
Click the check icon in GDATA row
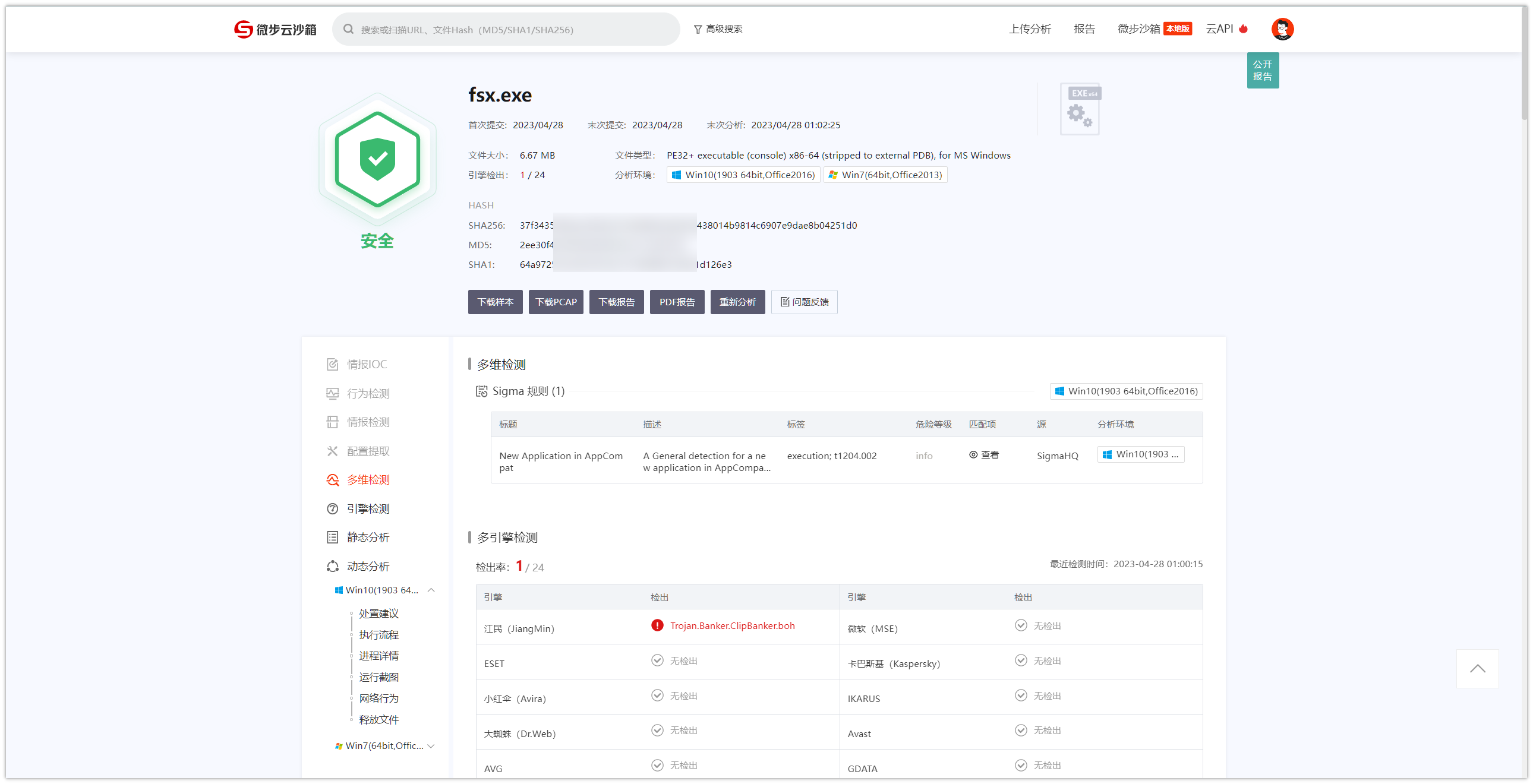pos(1021,766)
